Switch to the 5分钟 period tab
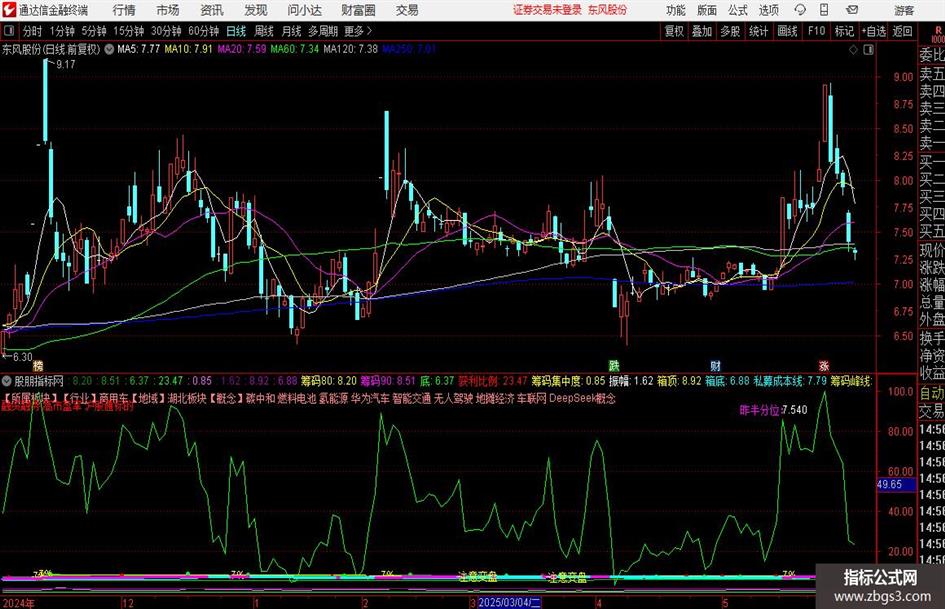Screen dimensions: 945x609 [x=93, y=31]
